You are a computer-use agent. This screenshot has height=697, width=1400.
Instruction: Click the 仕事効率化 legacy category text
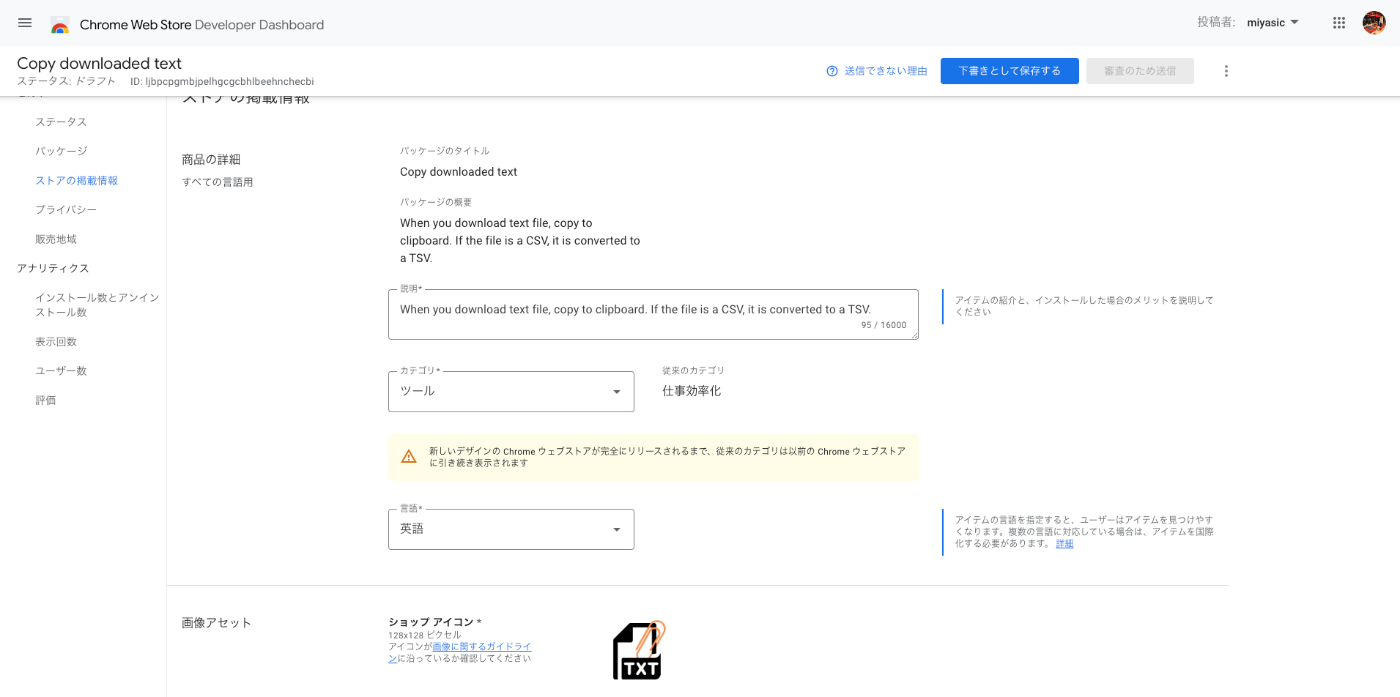coord(691,391)
